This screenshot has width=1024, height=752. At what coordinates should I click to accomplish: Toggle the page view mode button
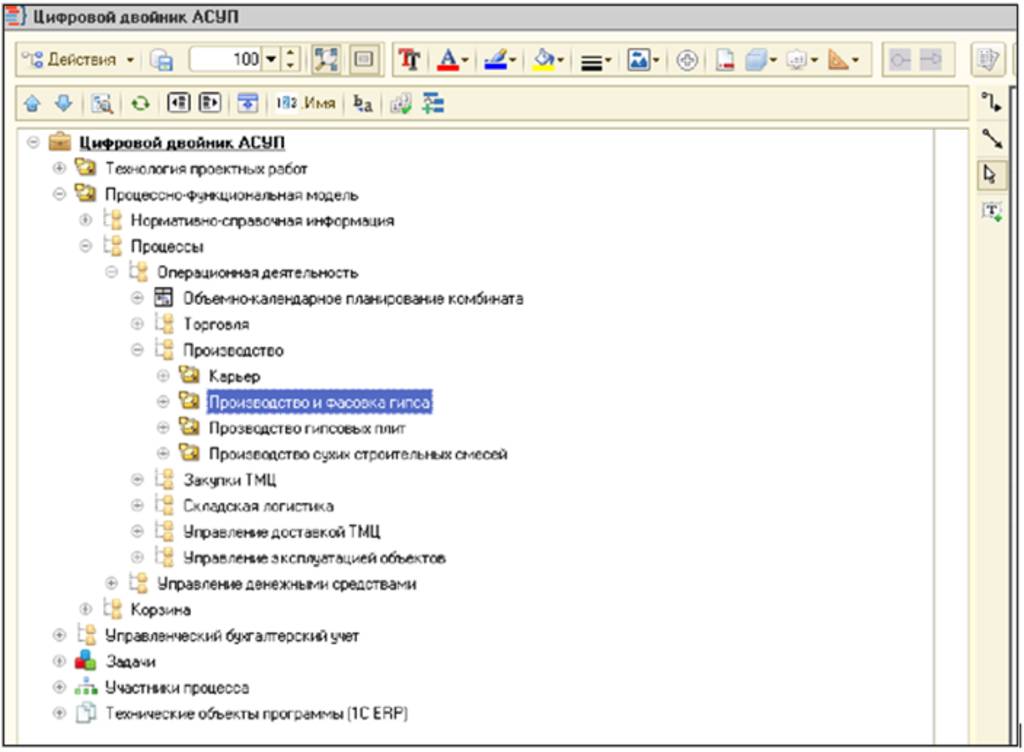(362, 60)
